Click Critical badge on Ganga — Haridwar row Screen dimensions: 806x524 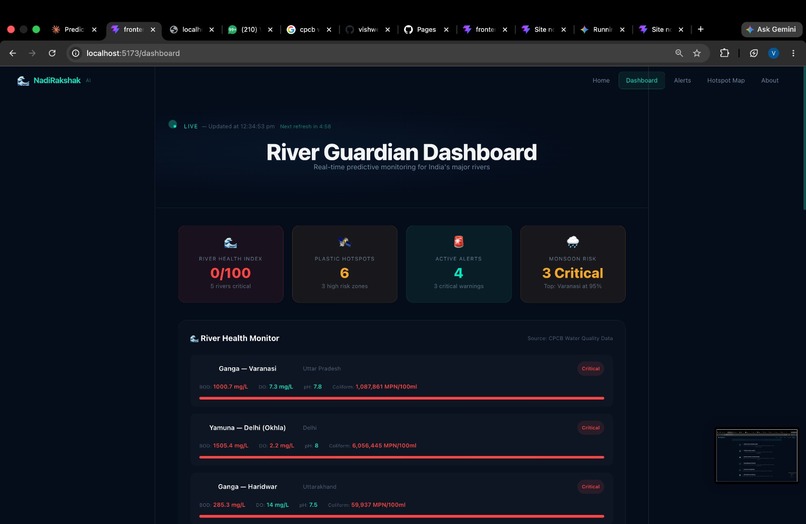point(591,486)
